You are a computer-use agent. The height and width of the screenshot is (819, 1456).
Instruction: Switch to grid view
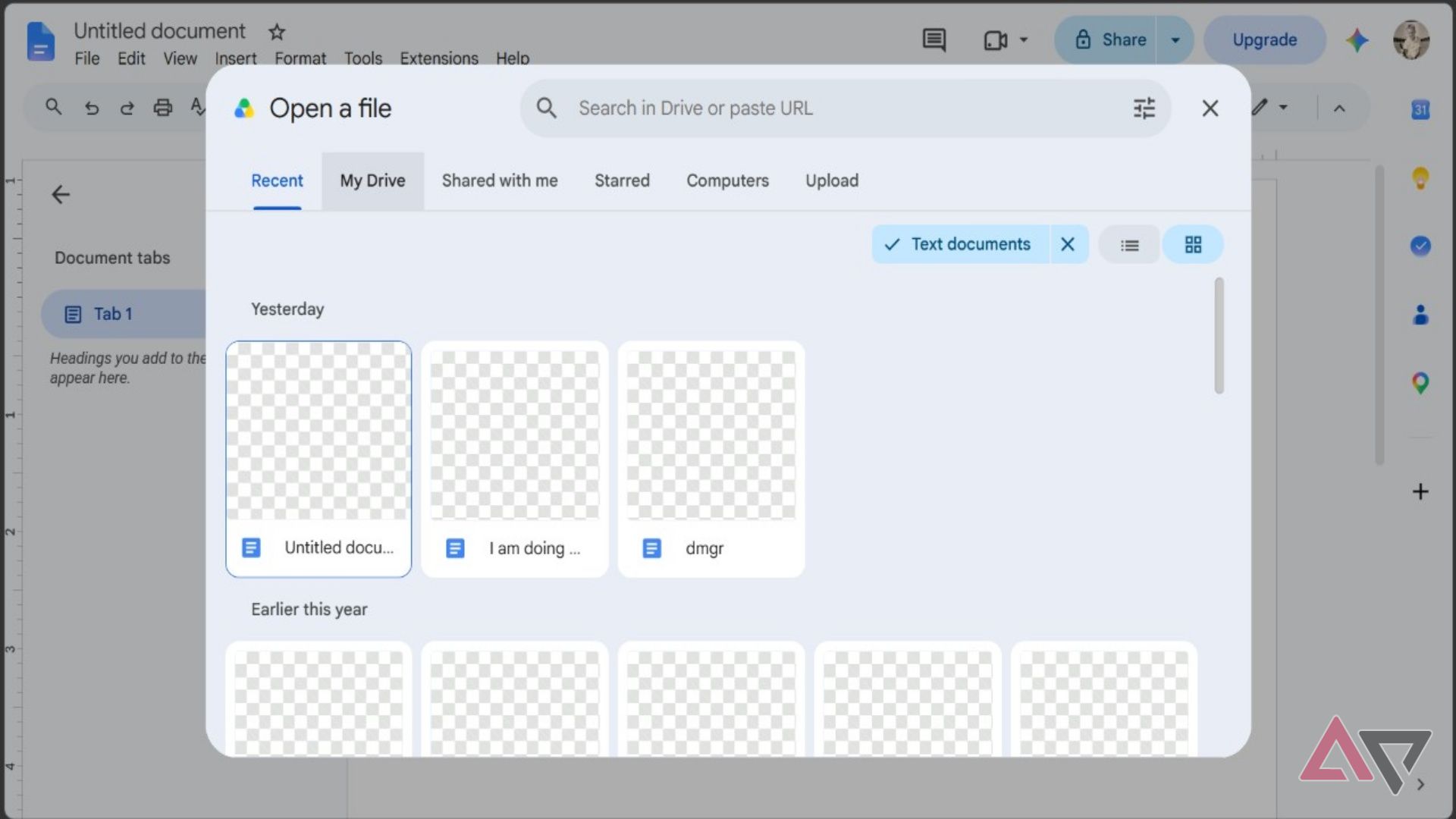click(1193, 245)
